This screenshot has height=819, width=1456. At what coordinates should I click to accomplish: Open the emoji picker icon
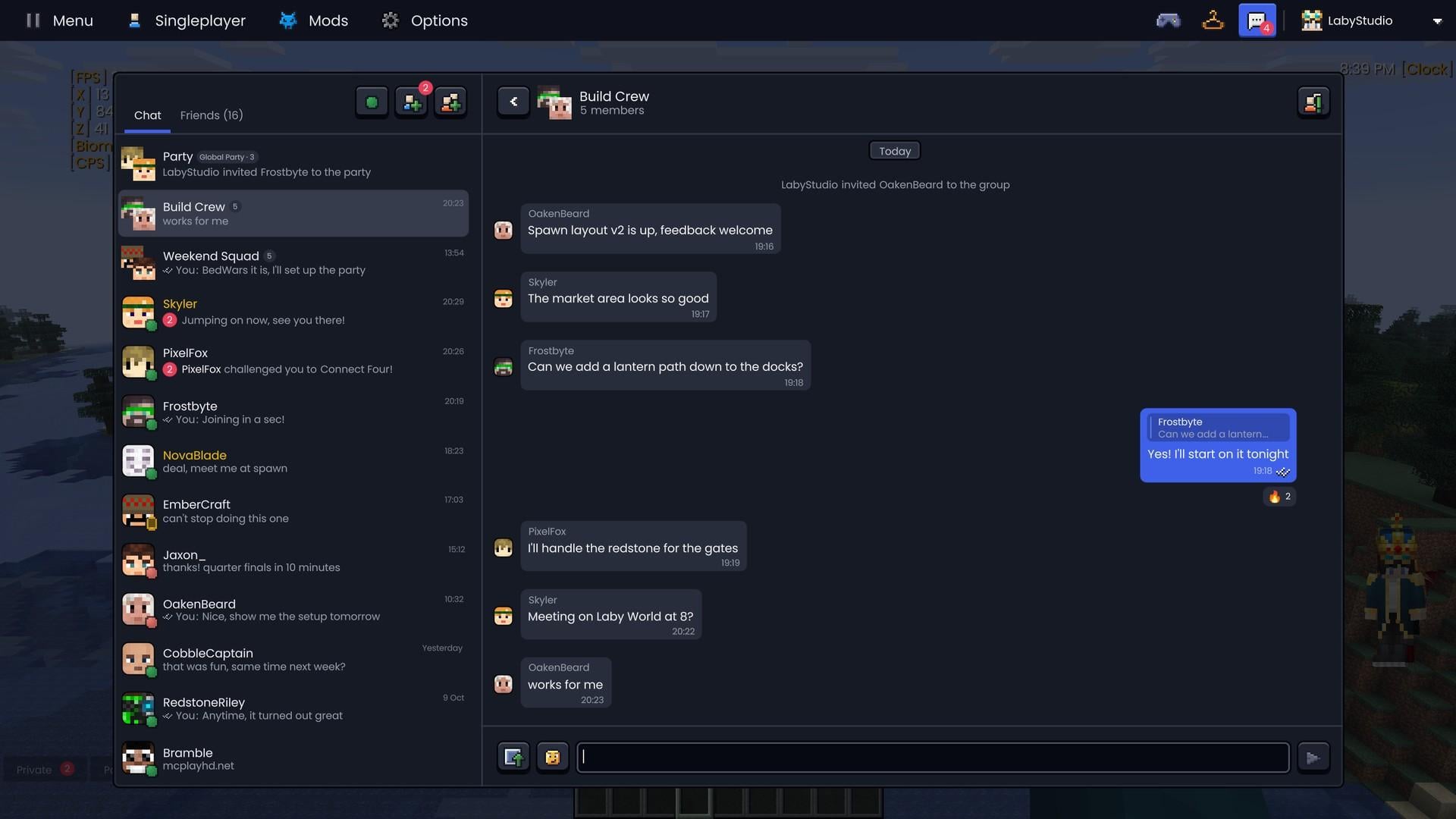(x=553, y=757)
